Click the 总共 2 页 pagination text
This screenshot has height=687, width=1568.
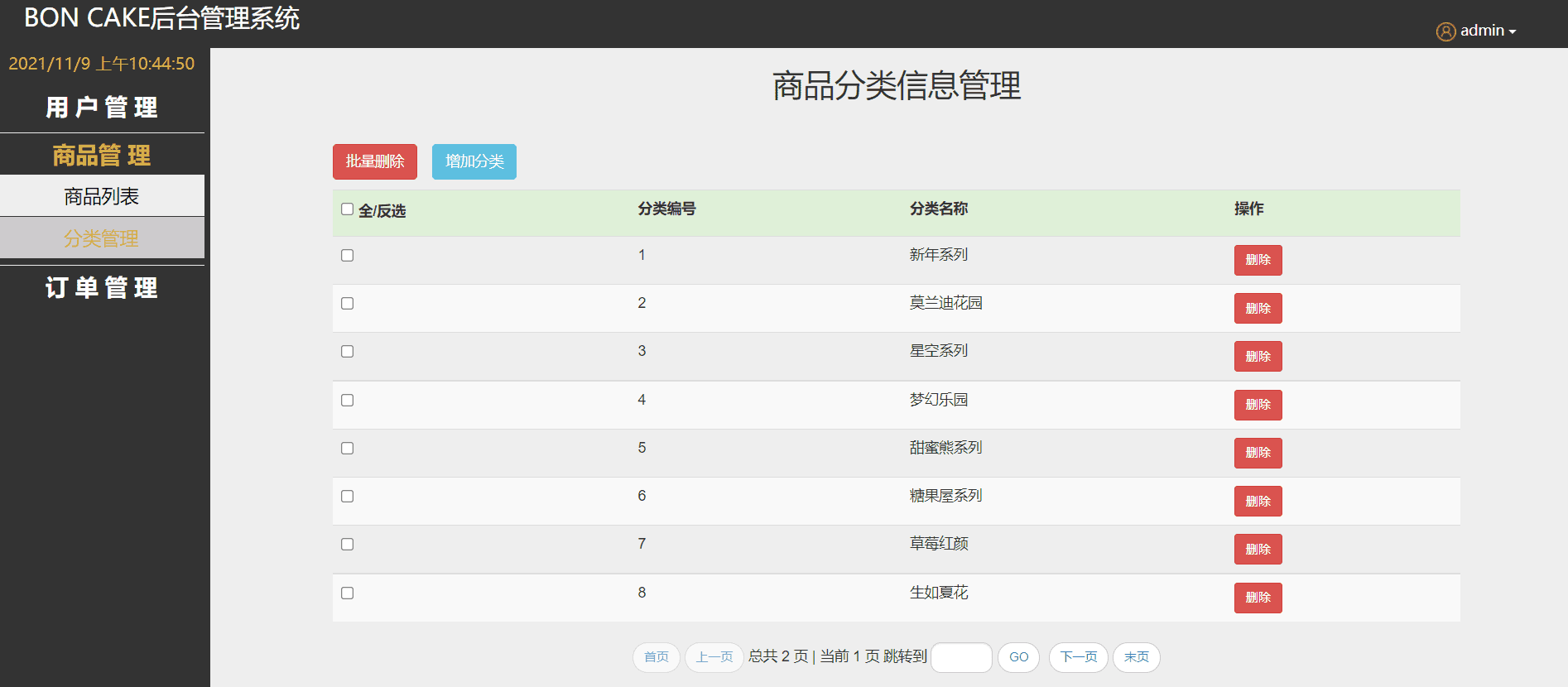(x=778, y=656)
